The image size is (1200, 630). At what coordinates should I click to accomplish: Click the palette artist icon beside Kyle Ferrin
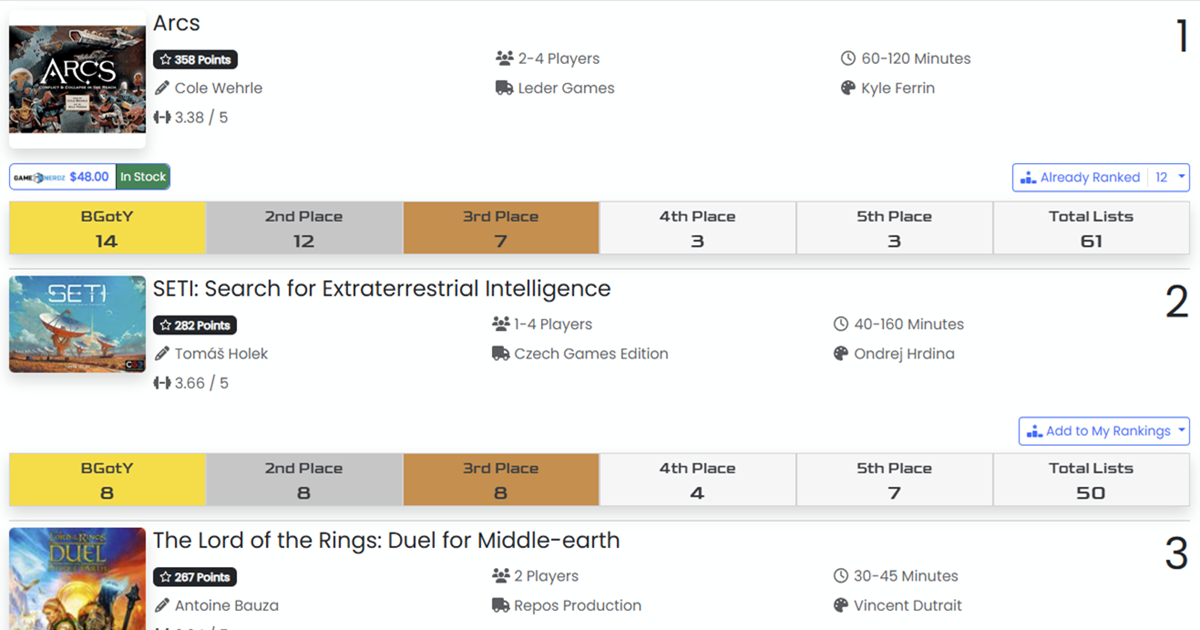848,88
